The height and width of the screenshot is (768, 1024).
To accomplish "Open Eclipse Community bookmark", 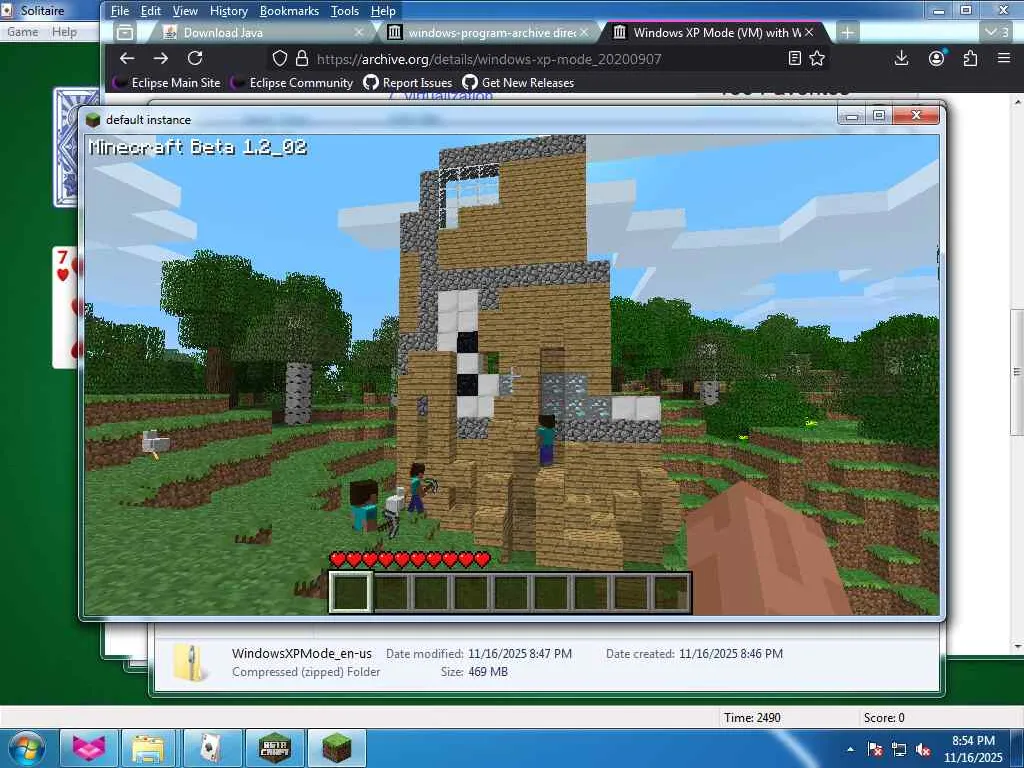I will tap(293, 83).
